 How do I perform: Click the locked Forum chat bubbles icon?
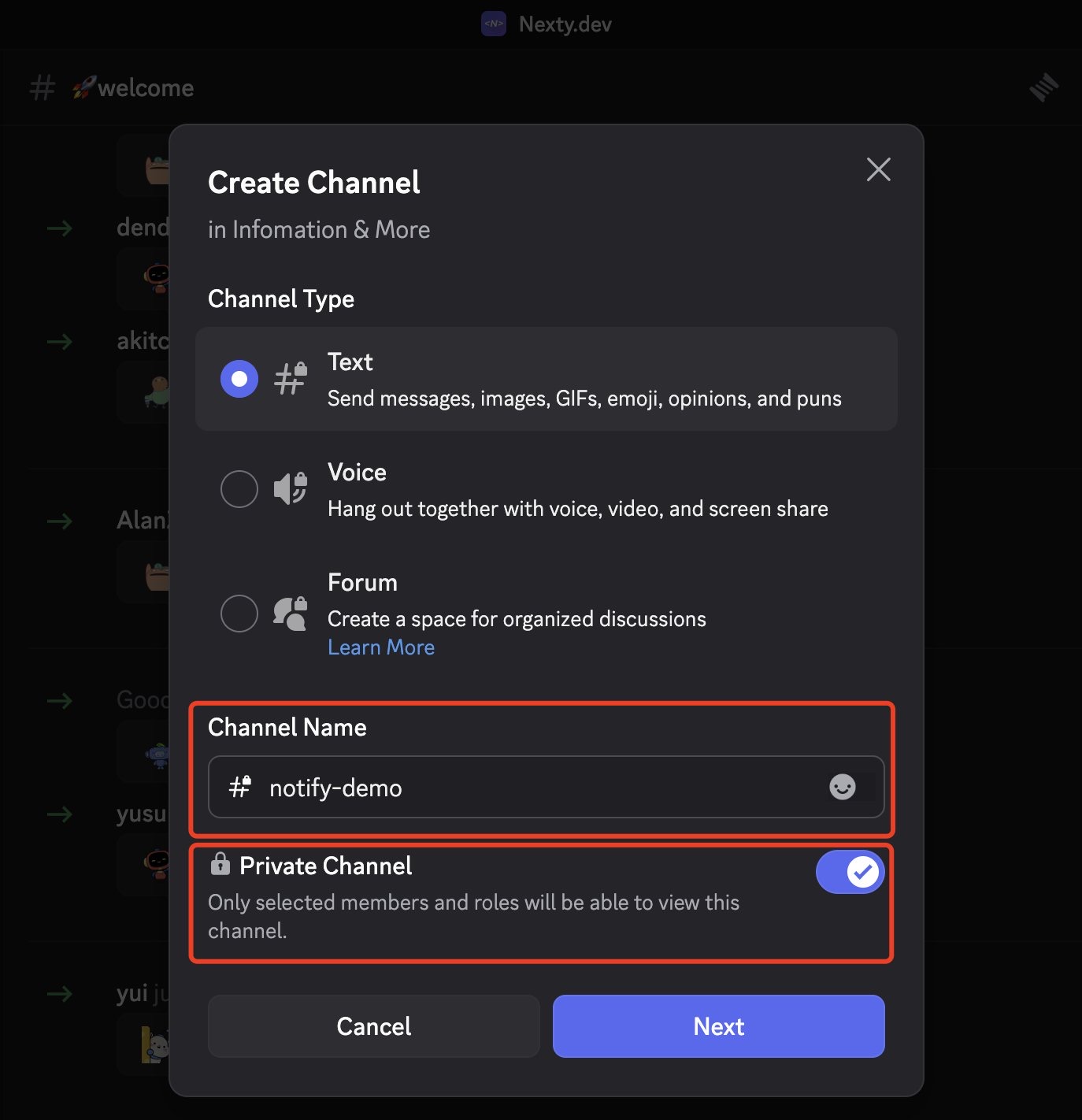[290, 614]
